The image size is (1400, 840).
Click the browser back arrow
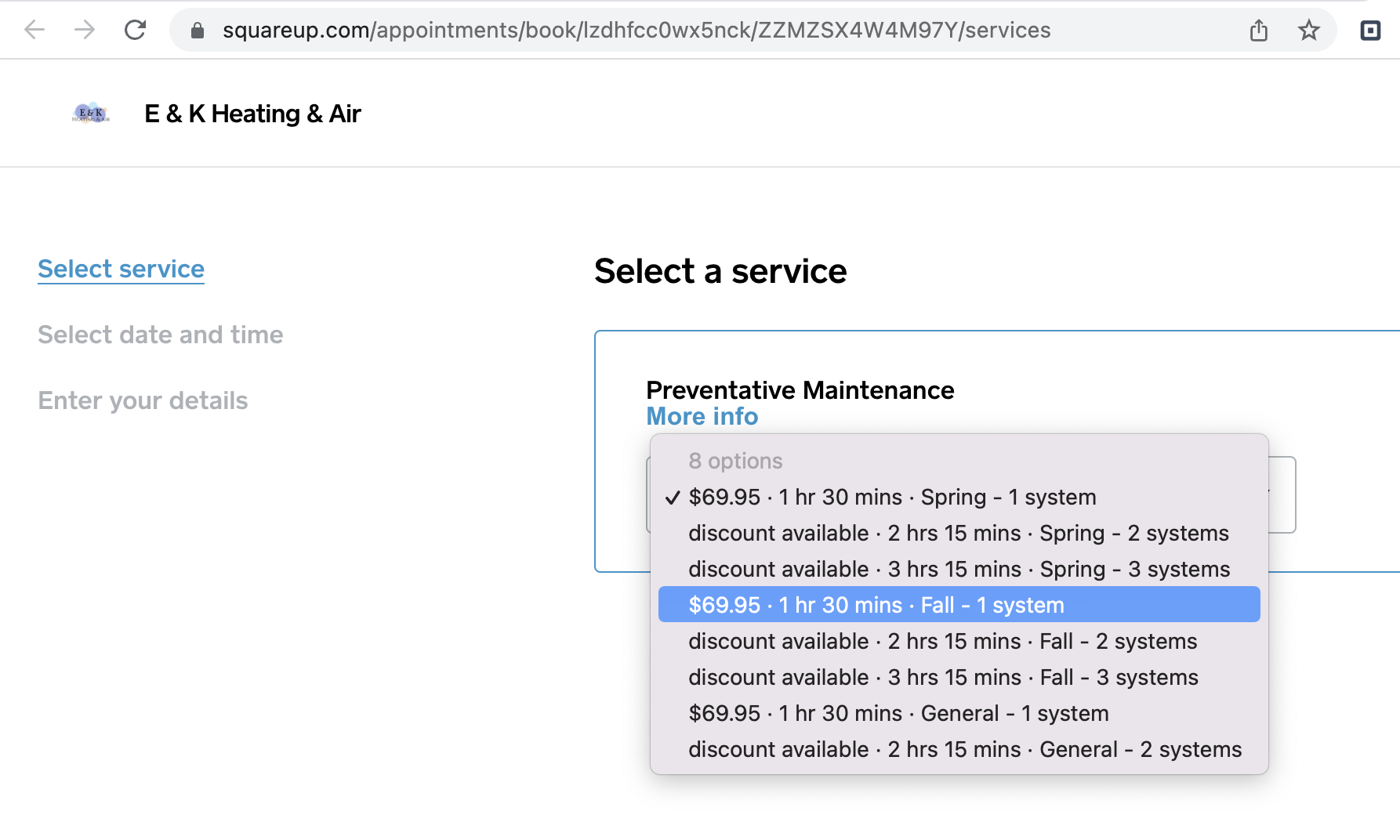click(x=34, y=30)
